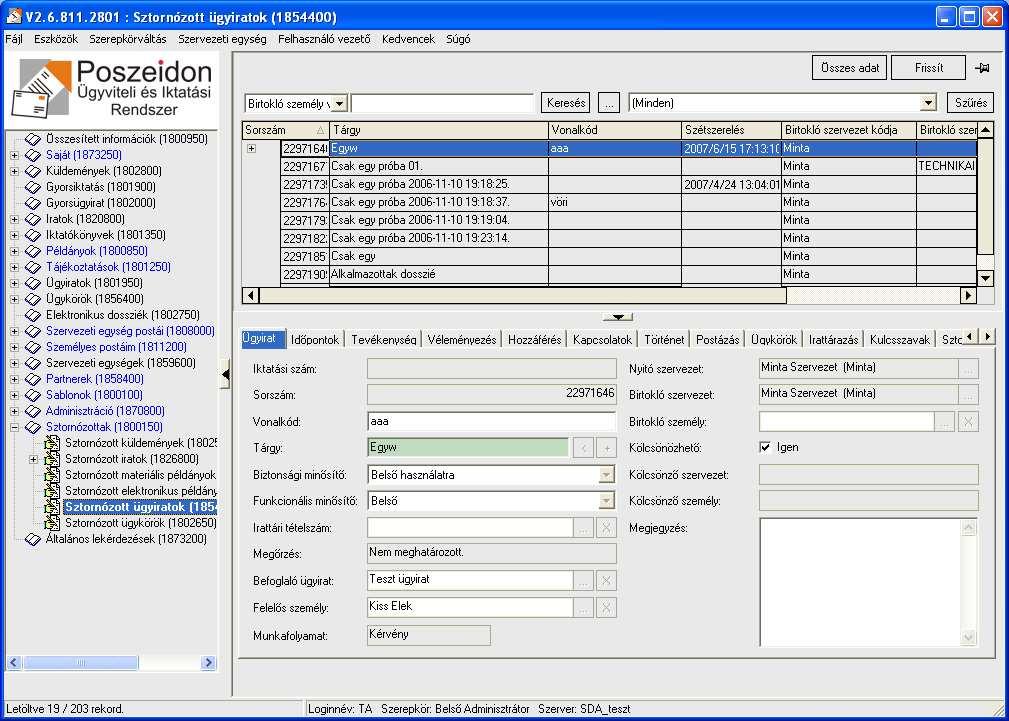Image resolution: width=1009 pixels, height=721 pixels.
Task: Click the grid horizontal scrollbar thumb
Action: point(523,296)
